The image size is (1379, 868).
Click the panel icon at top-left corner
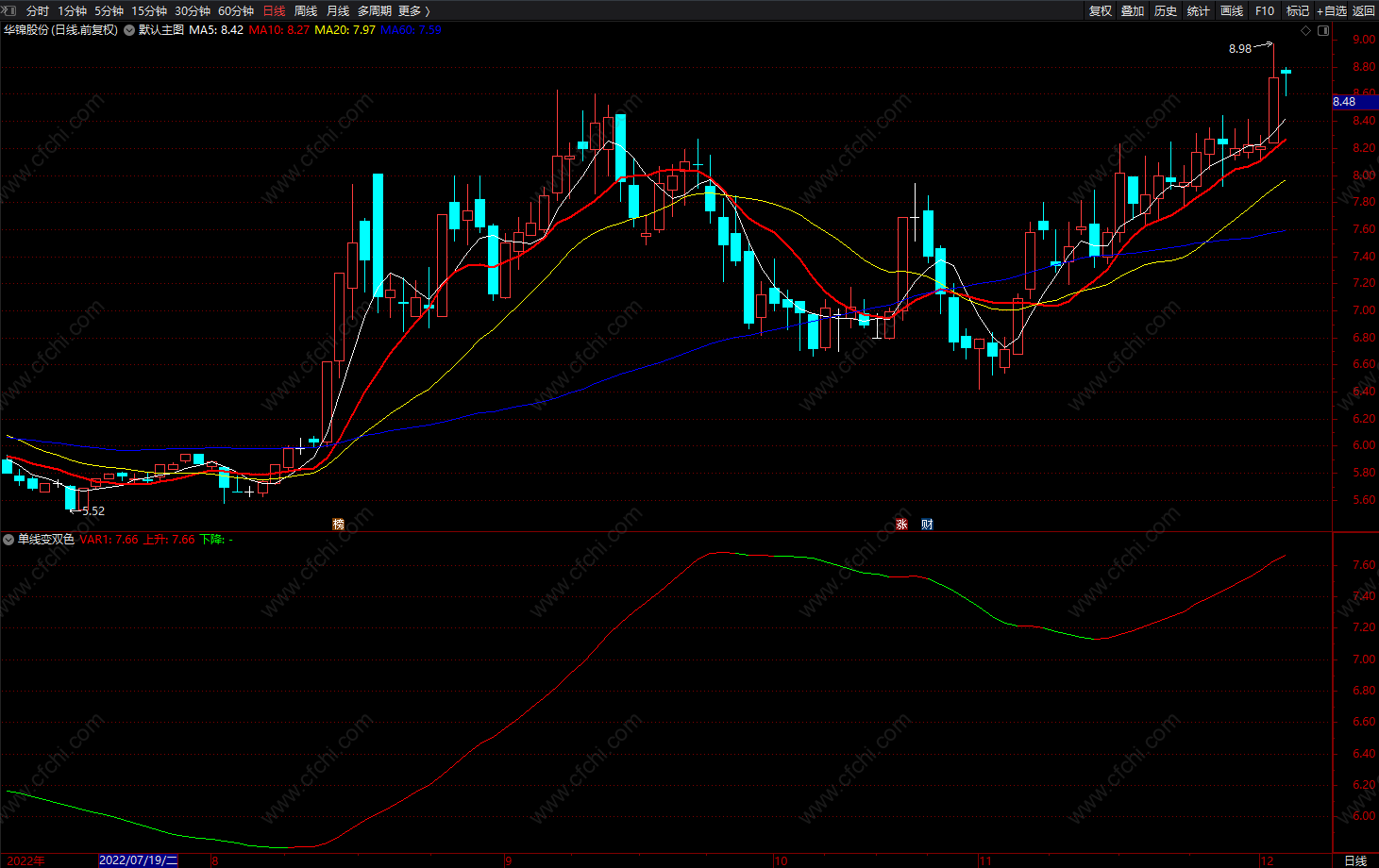click(x=10, y=10)
